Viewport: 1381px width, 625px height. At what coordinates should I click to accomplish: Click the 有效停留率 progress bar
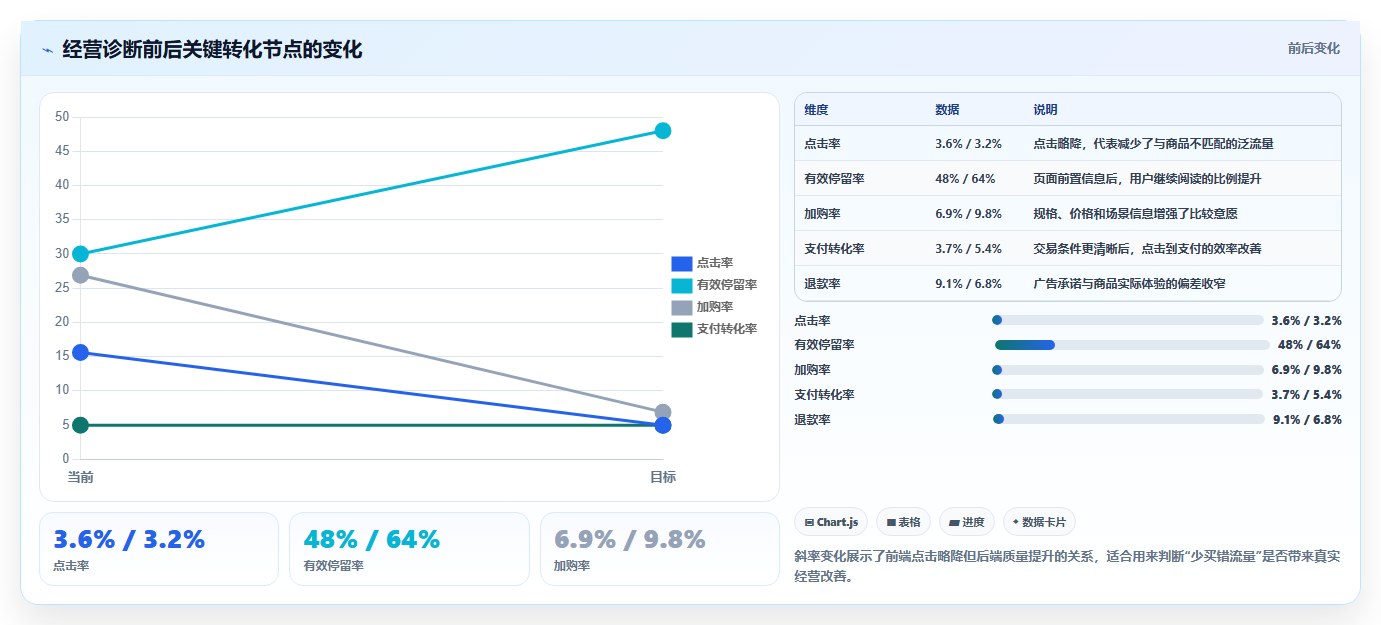coord(1131,345)
